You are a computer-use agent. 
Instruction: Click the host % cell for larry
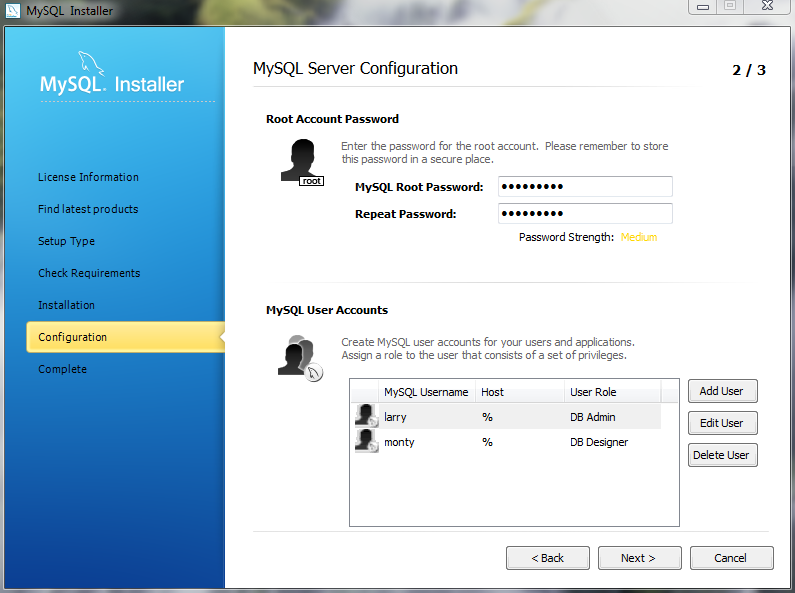pos(487,417)
